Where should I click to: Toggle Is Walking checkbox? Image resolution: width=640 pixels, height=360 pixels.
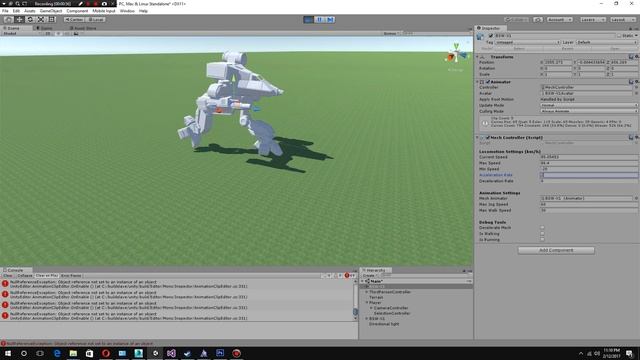click(x=542, y=234)
